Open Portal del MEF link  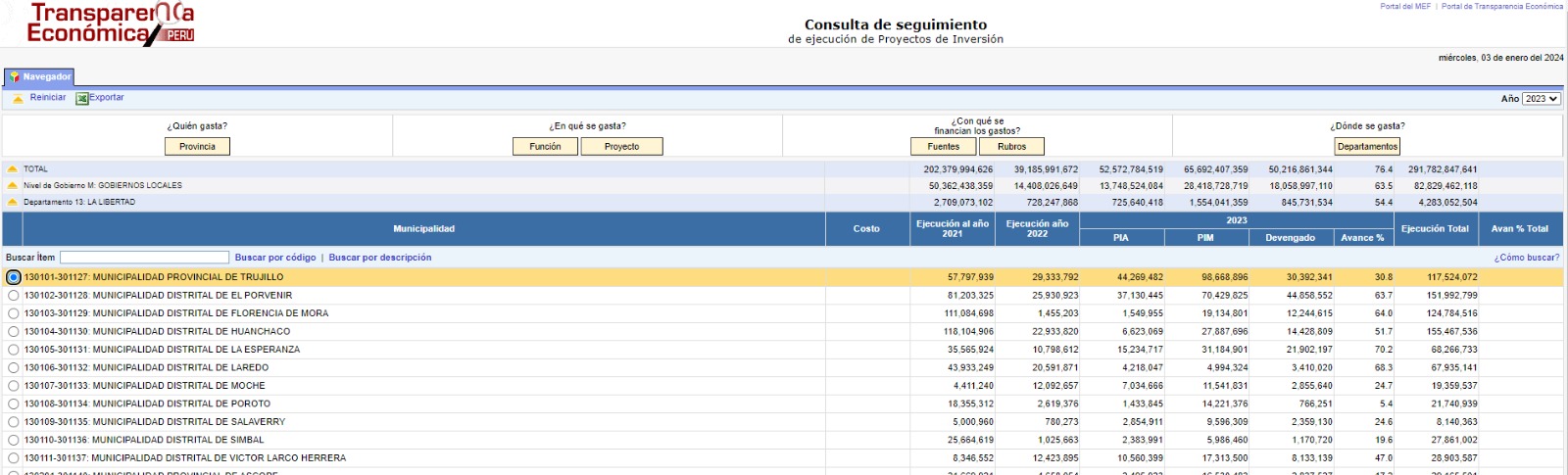coord(1405,7)
